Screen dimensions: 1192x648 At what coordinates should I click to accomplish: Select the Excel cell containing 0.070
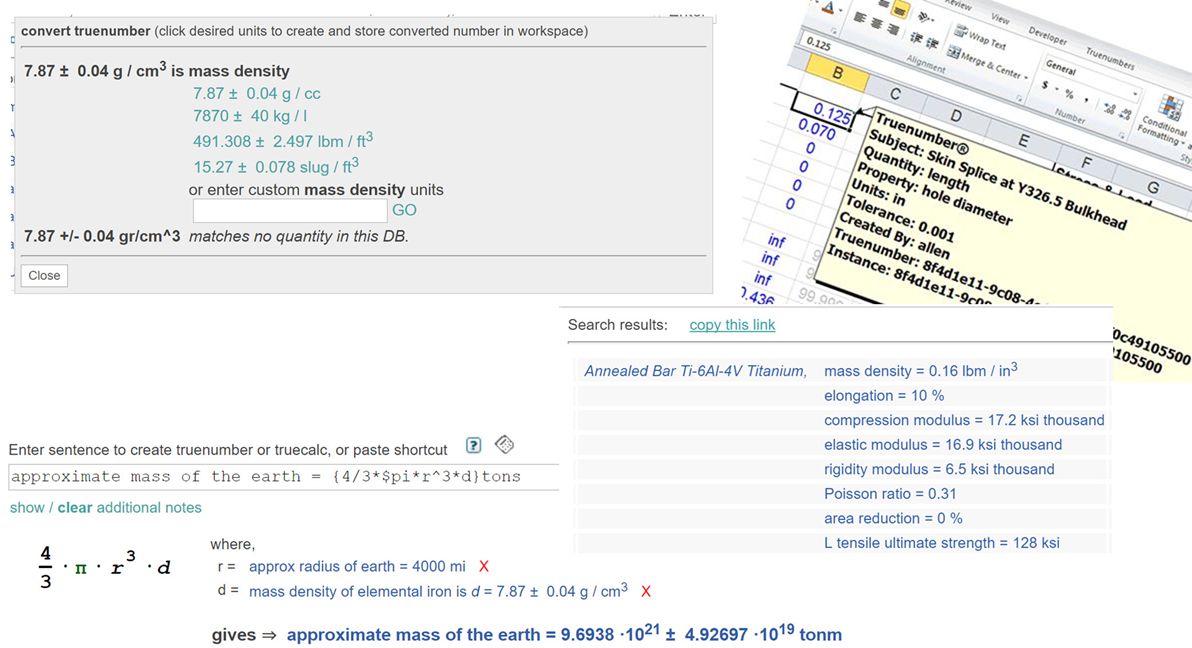(817, 129)
